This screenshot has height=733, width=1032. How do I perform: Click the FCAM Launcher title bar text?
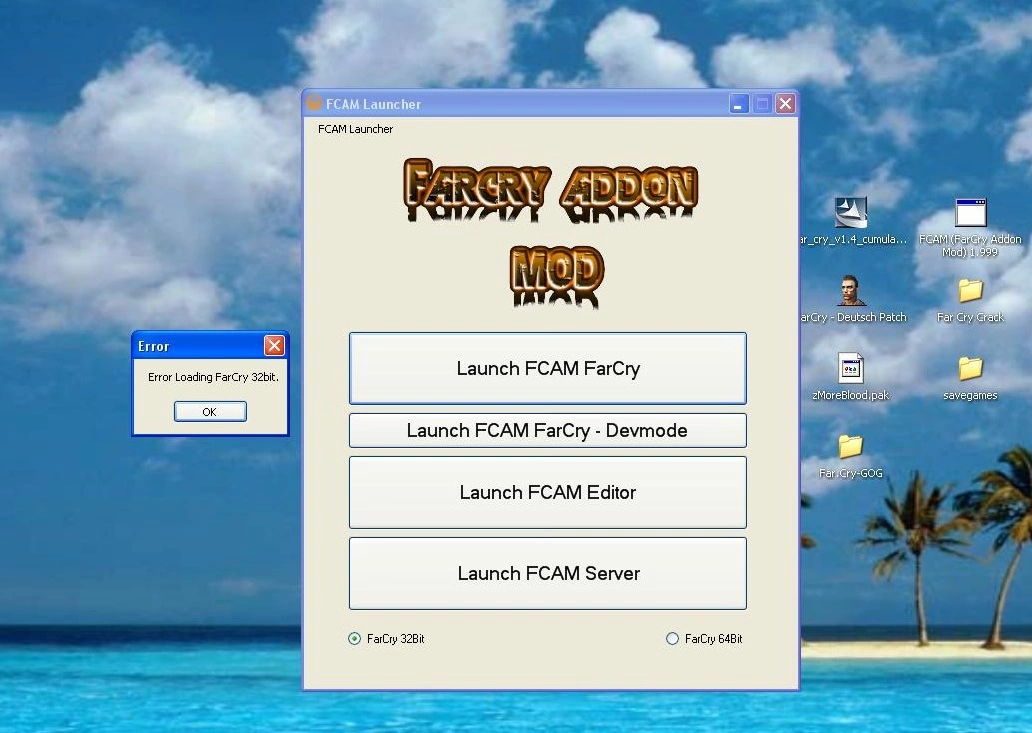pos(373,104)
